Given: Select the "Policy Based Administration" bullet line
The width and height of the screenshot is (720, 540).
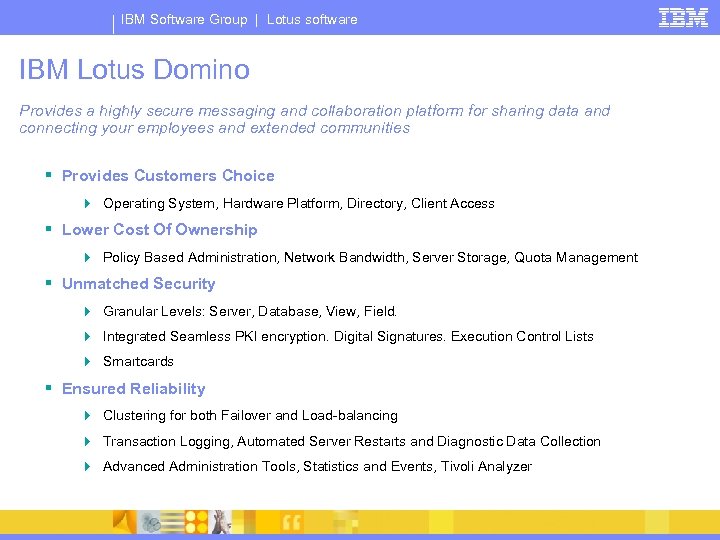Looking at the screenshot, I should [370, 257].
